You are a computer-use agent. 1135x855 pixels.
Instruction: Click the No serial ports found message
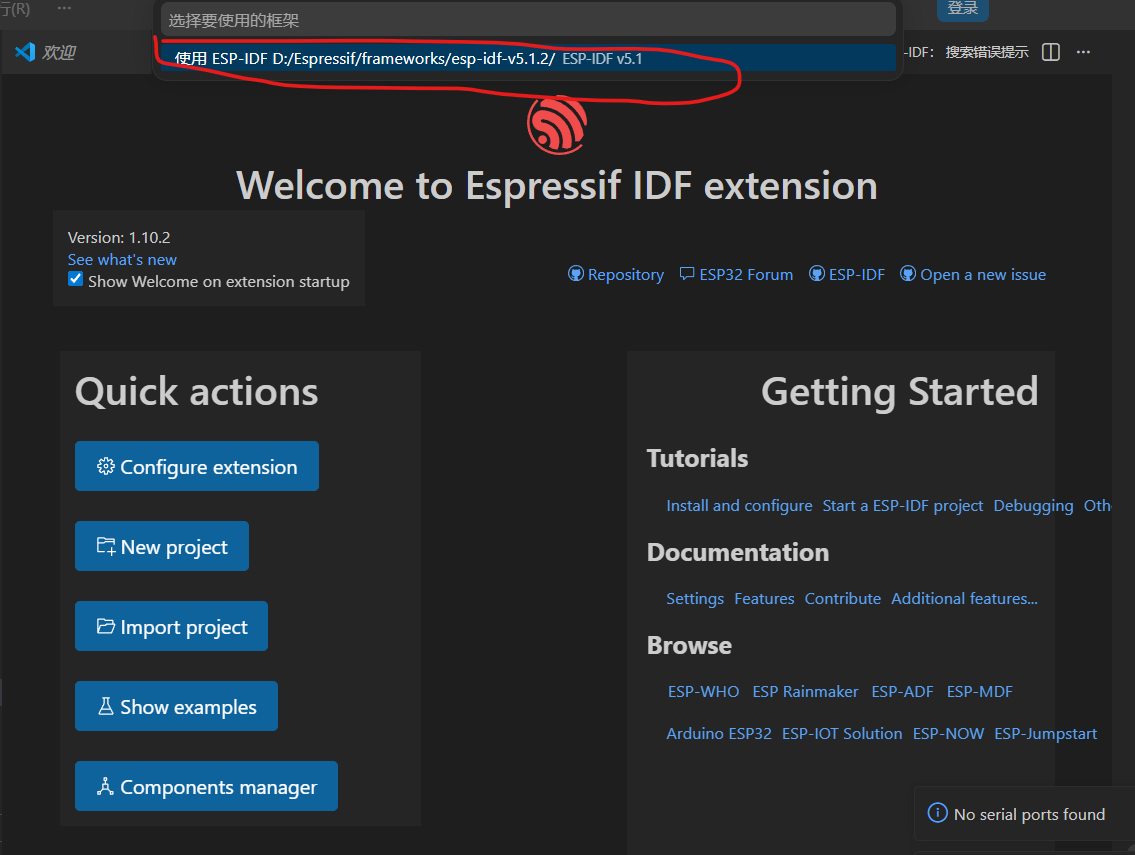click(x=1029, y=814)
